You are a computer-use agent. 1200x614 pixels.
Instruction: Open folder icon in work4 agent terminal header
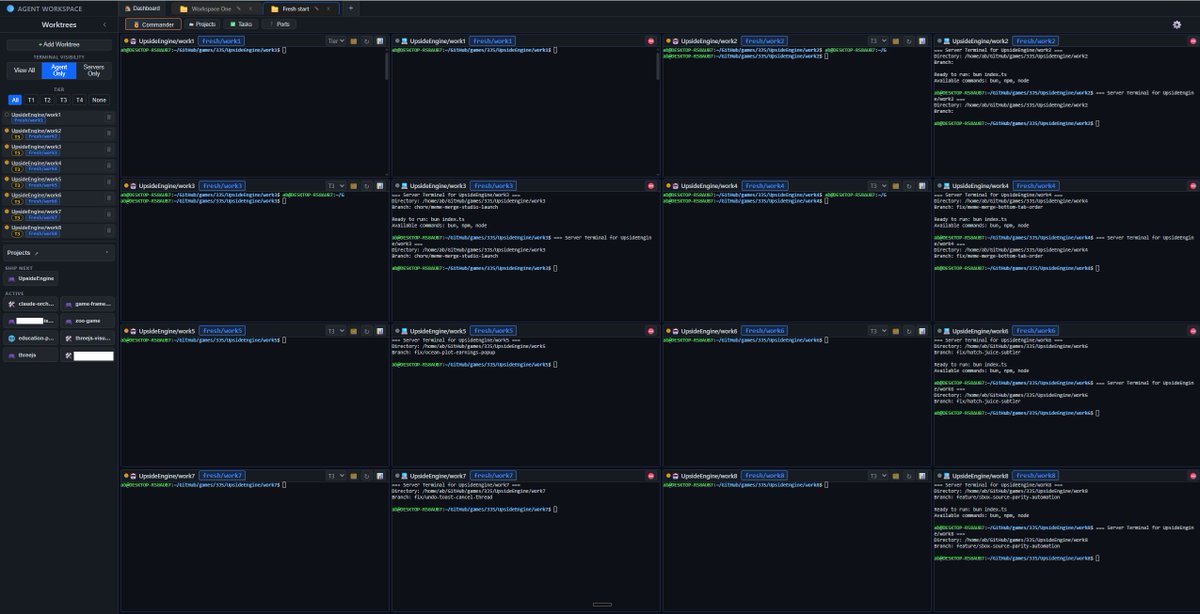tap(897, 185)
